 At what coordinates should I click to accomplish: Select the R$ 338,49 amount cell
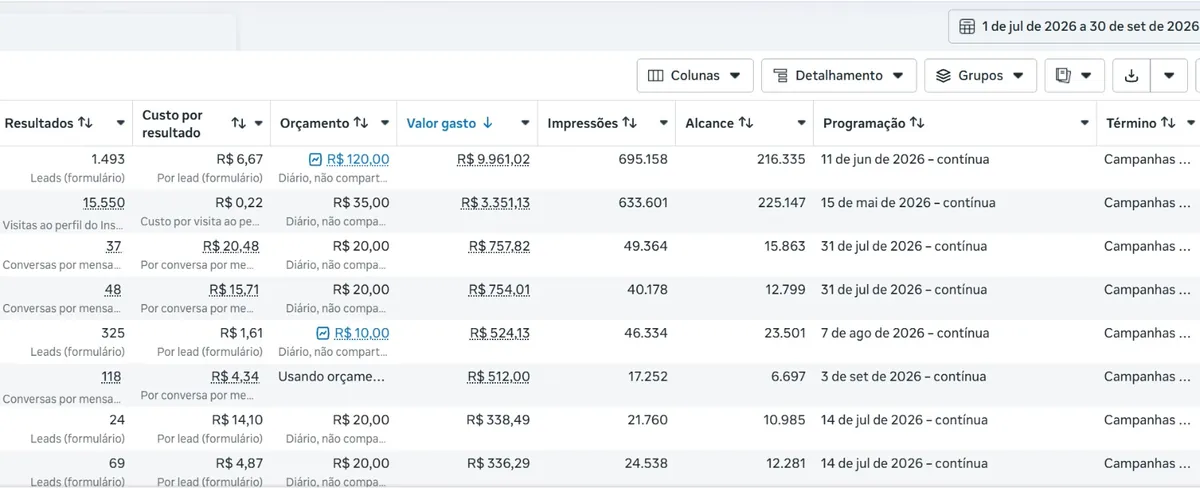[x=498, y=420]
